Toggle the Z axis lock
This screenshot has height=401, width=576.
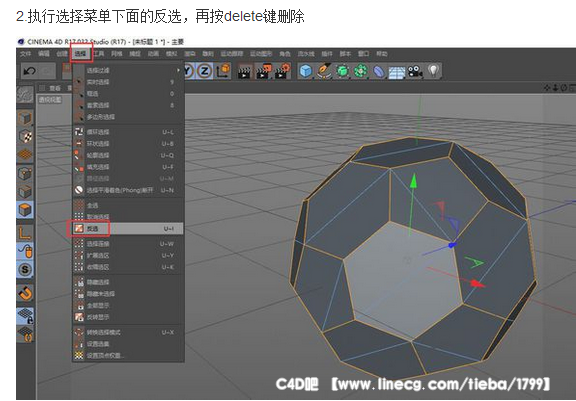click(x=205, y=71)
